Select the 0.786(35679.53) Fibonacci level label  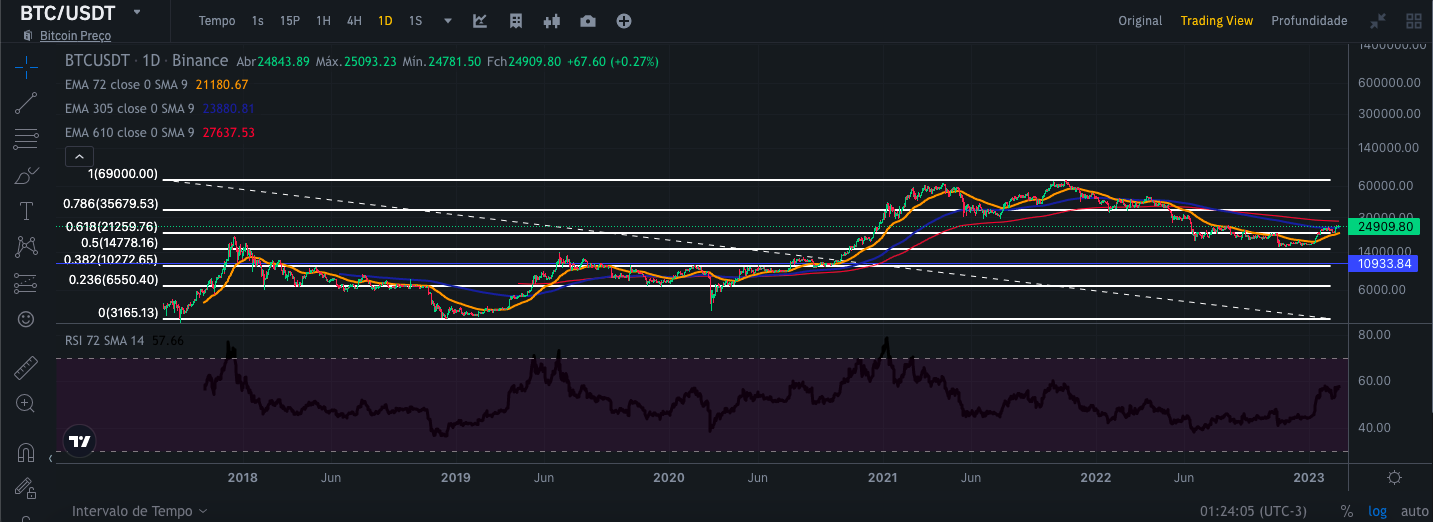pos(111,204)
